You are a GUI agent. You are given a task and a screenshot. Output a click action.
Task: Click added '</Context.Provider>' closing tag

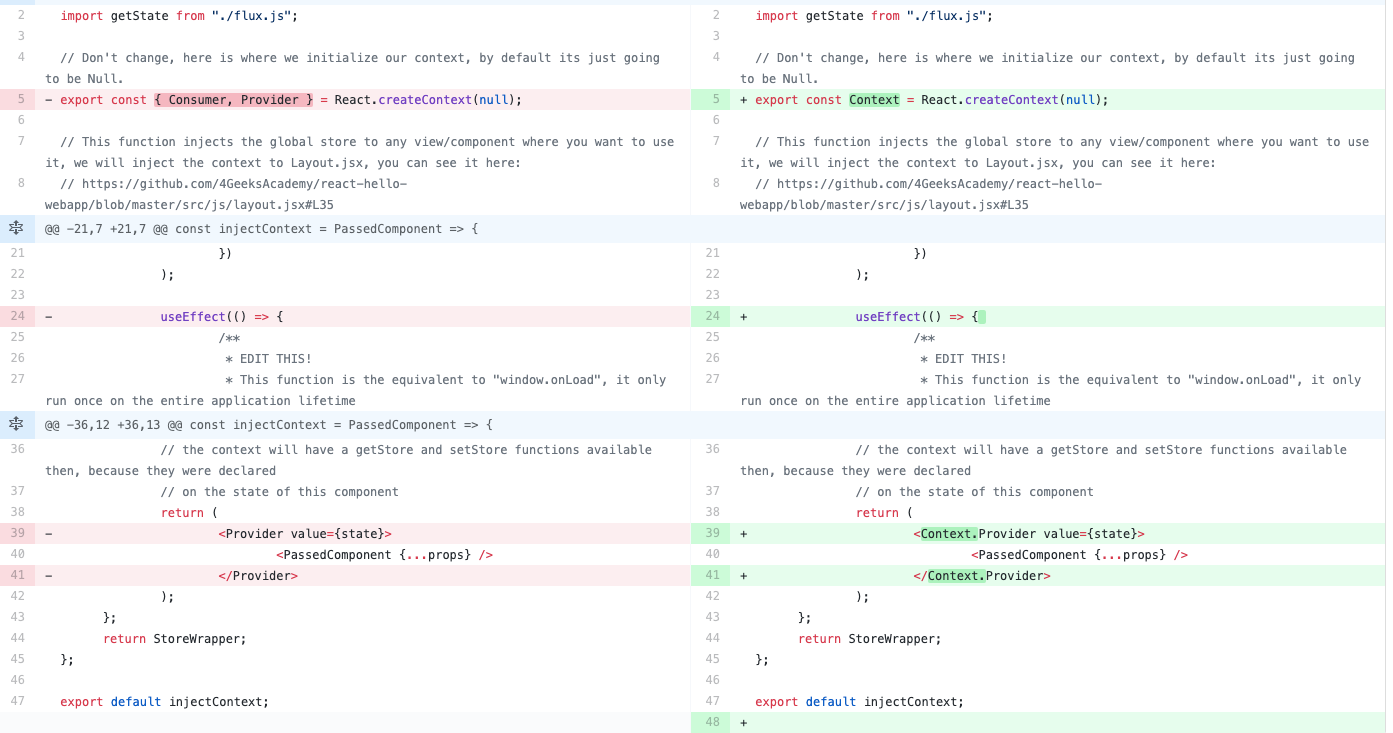coord(982,576)
